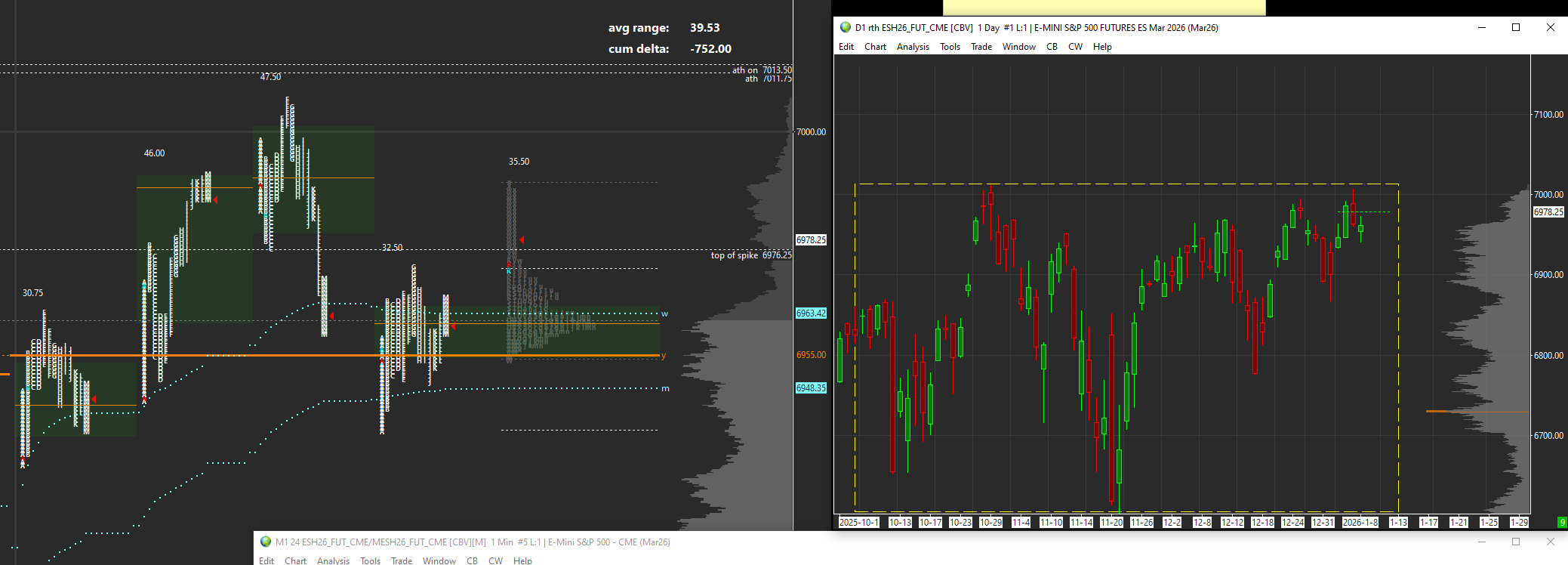Open the Edit menu in the D1 window

(x=846, y=47)
